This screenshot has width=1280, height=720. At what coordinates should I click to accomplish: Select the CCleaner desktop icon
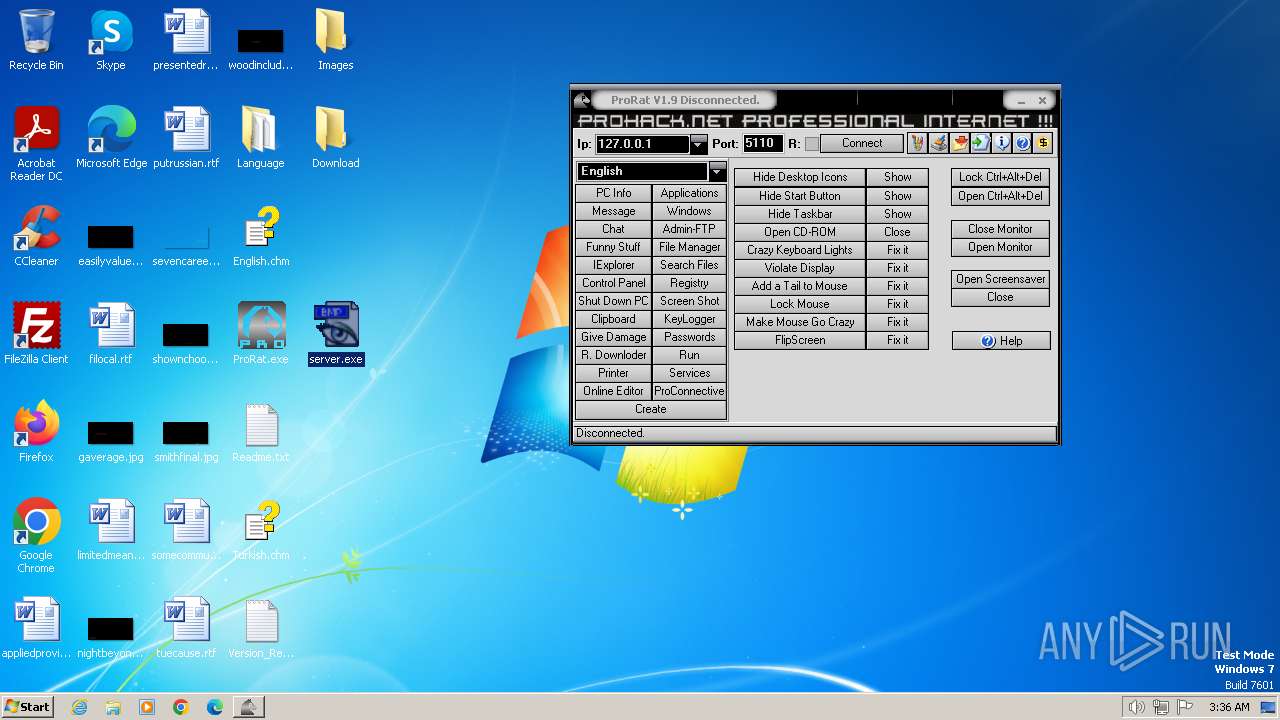tap(36, 236)
